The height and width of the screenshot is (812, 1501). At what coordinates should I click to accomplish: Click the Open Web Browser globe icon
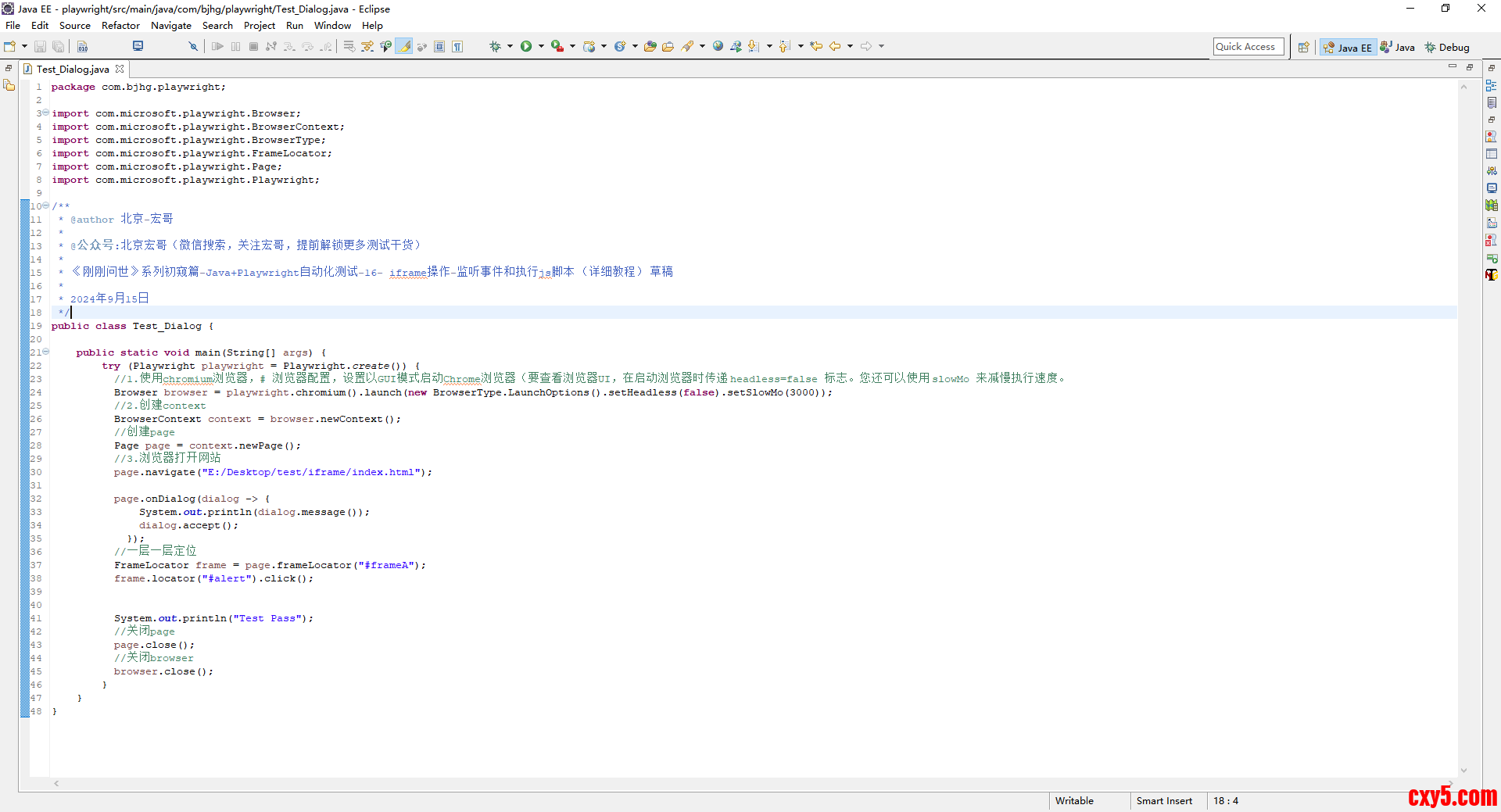tap(718, 47)
